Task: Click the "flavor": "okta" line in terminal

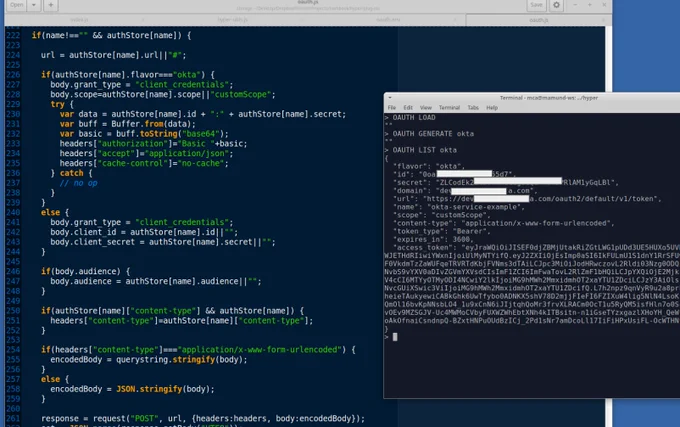Action: click(429, 166)
